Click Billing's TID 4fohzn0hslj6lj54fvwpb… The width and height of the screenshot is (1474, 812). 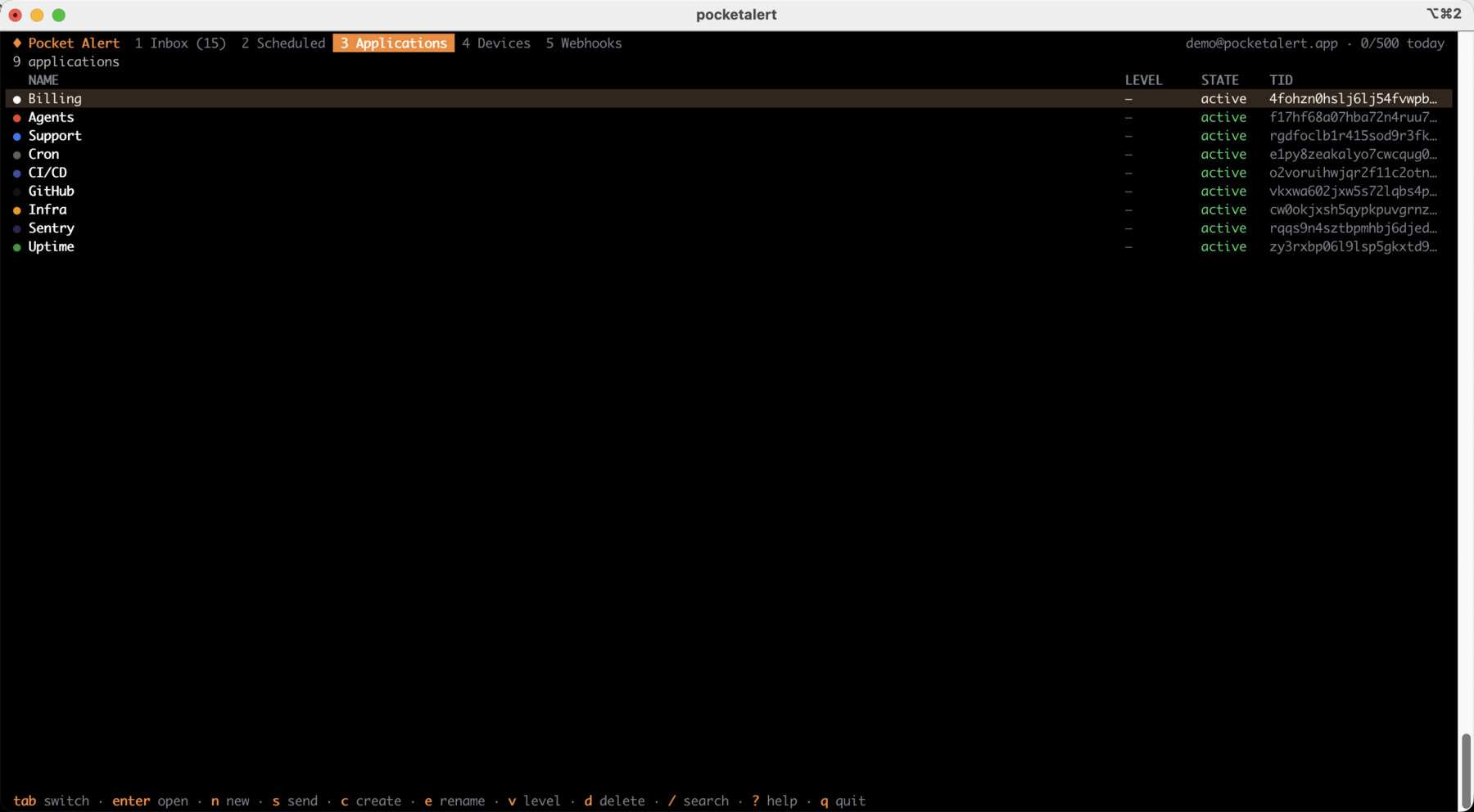(x=1353, y=99)
